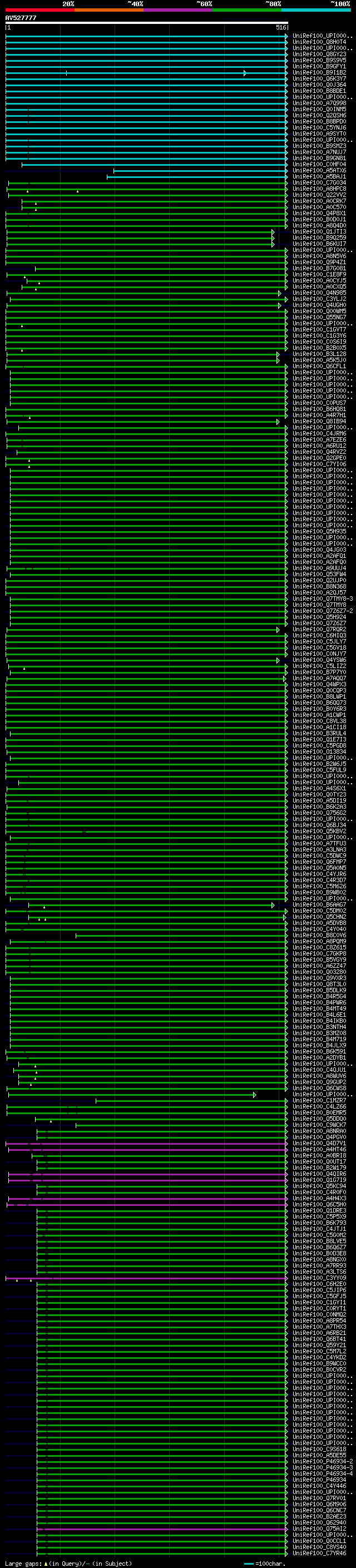Select hit UniRef100_A7AQQ7
This screenshot has height=1568, width=356.
point(319,678)
